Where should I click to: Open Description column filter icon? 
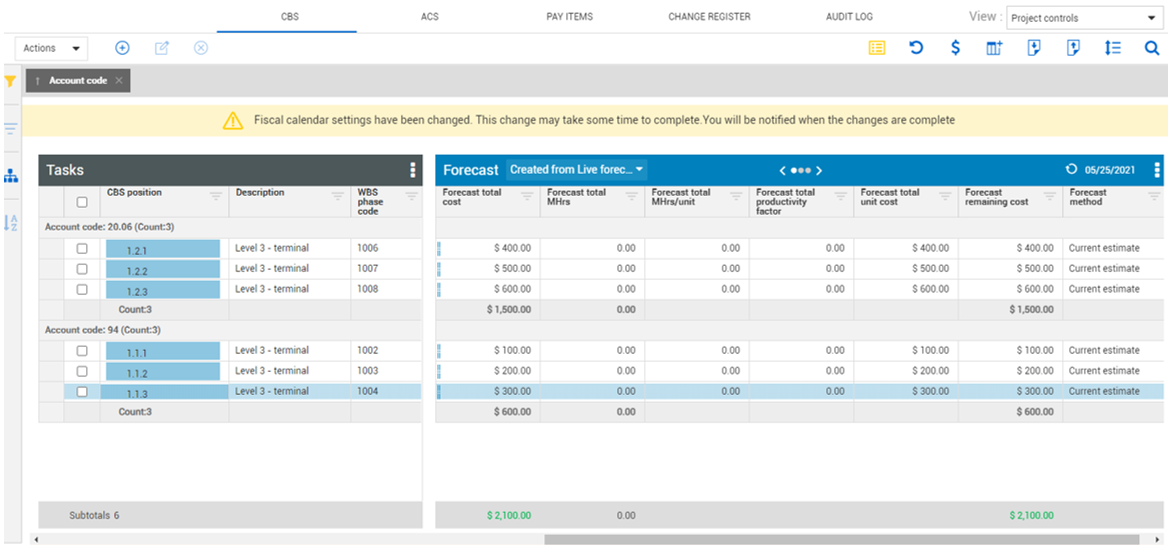(x=338, y=196)
